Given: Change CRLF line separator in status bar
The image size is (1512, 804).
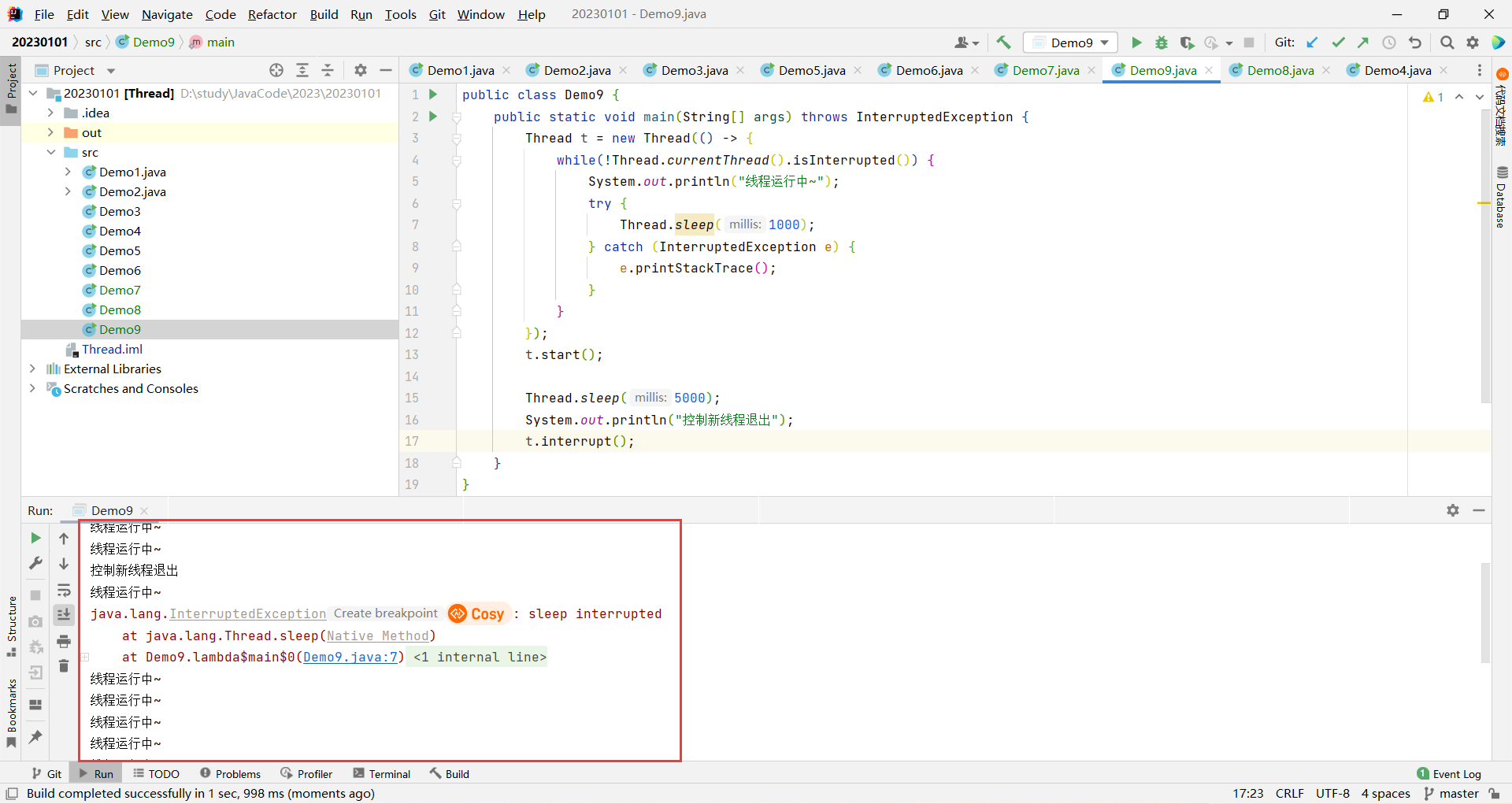Looking at the screenshot, I should coord(1289,793).
